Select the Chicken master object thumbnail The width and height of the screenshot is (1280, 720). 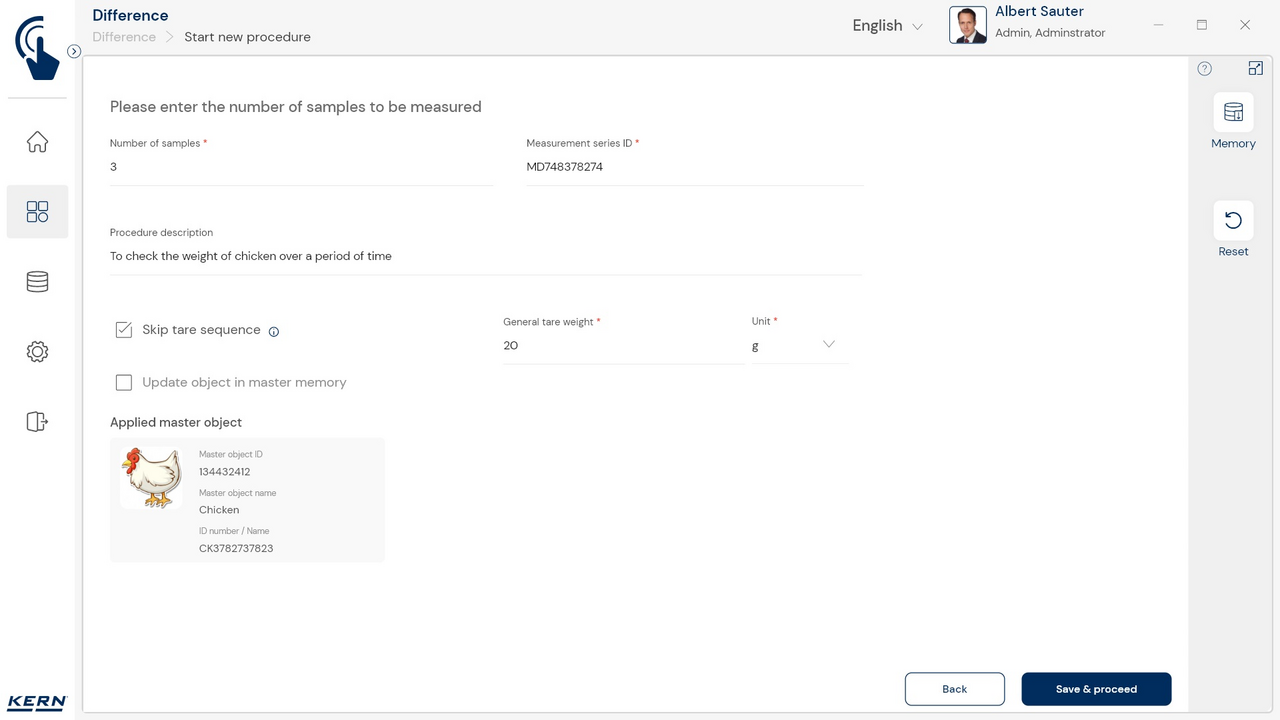point(151,478)
